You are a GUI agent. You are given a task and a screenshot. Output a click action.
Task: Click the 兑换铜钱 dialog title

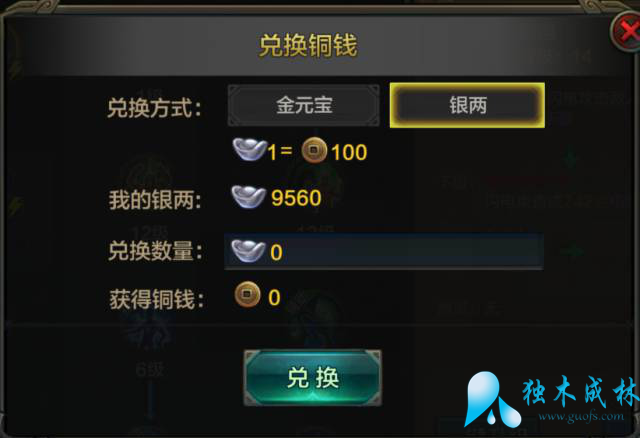309,45
